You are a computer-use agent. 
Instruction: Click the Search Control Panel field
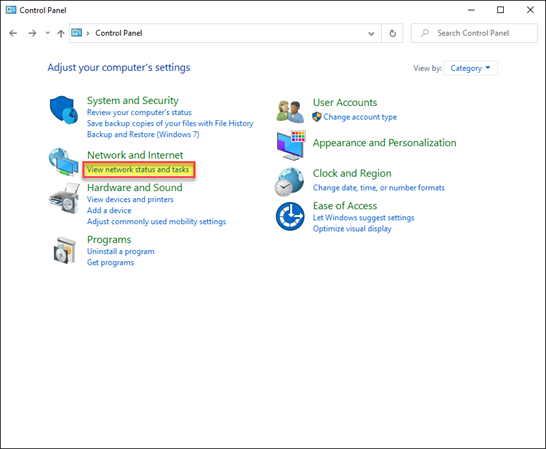click(x=474, y=33)
